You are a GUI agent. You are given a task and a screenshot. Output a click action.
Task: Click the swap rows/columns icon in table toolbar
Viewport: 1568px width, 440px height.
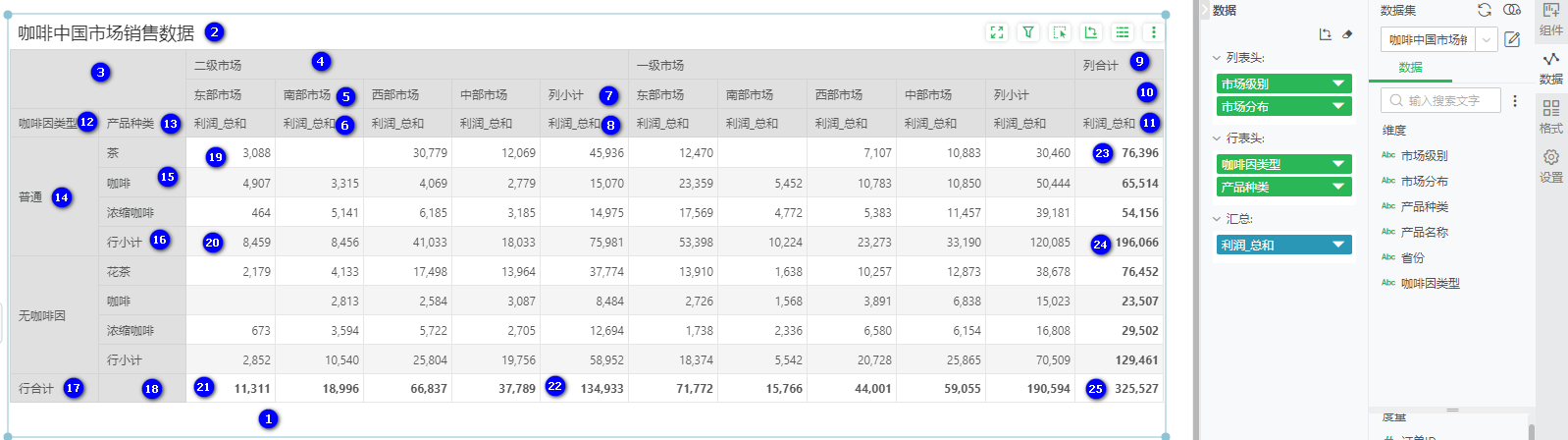tap(1091, 32)
